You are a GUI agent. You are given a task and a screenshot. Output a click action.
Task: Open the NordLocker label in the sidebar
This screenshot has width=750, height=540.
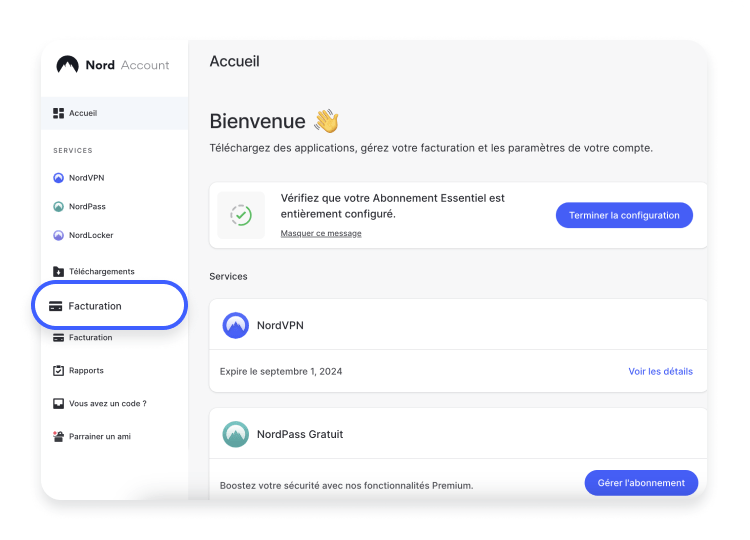click(x=91, y=235)
